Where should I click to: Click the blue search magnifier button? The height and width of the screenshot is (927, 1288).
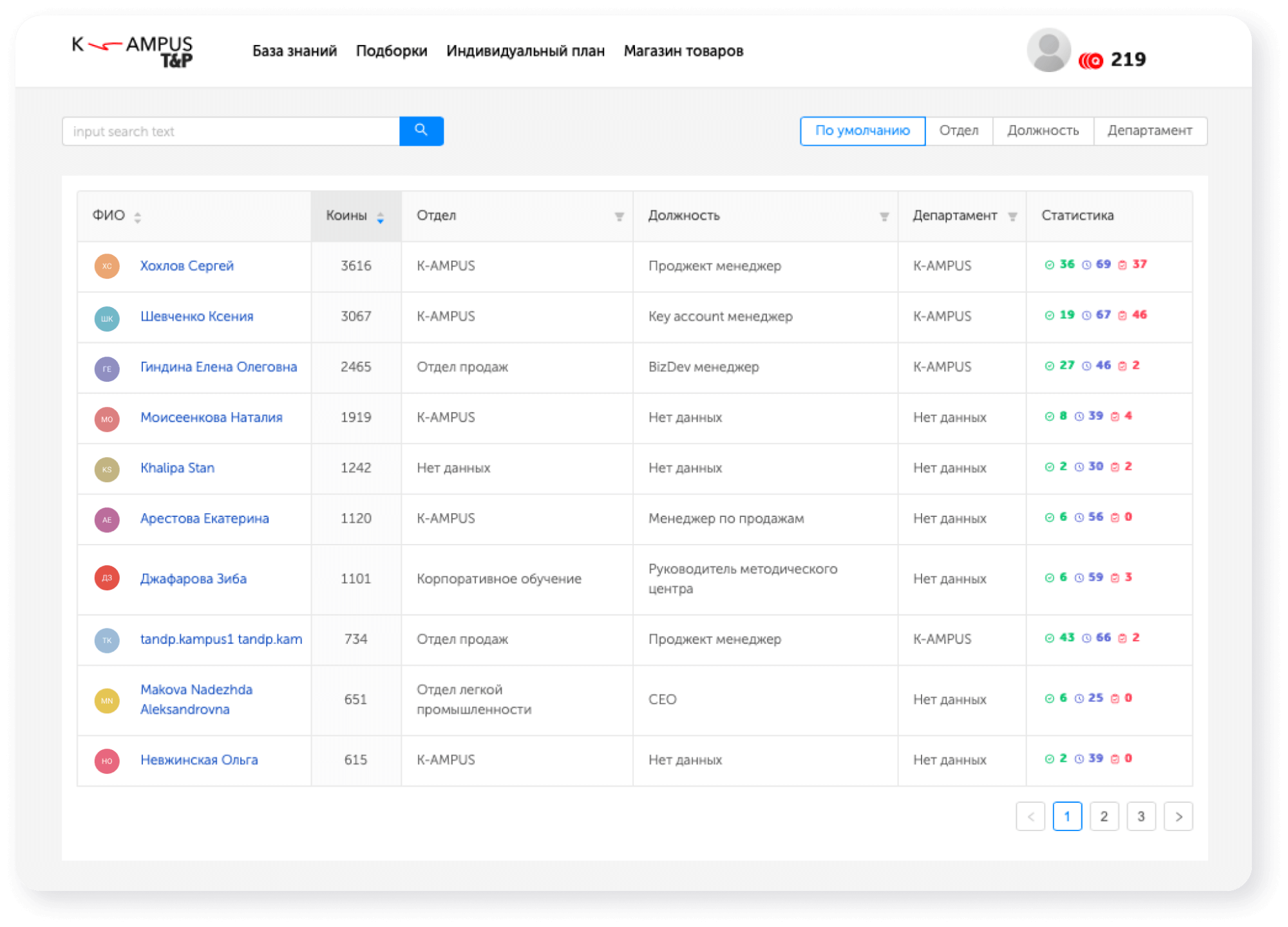[x=421, y=131]
